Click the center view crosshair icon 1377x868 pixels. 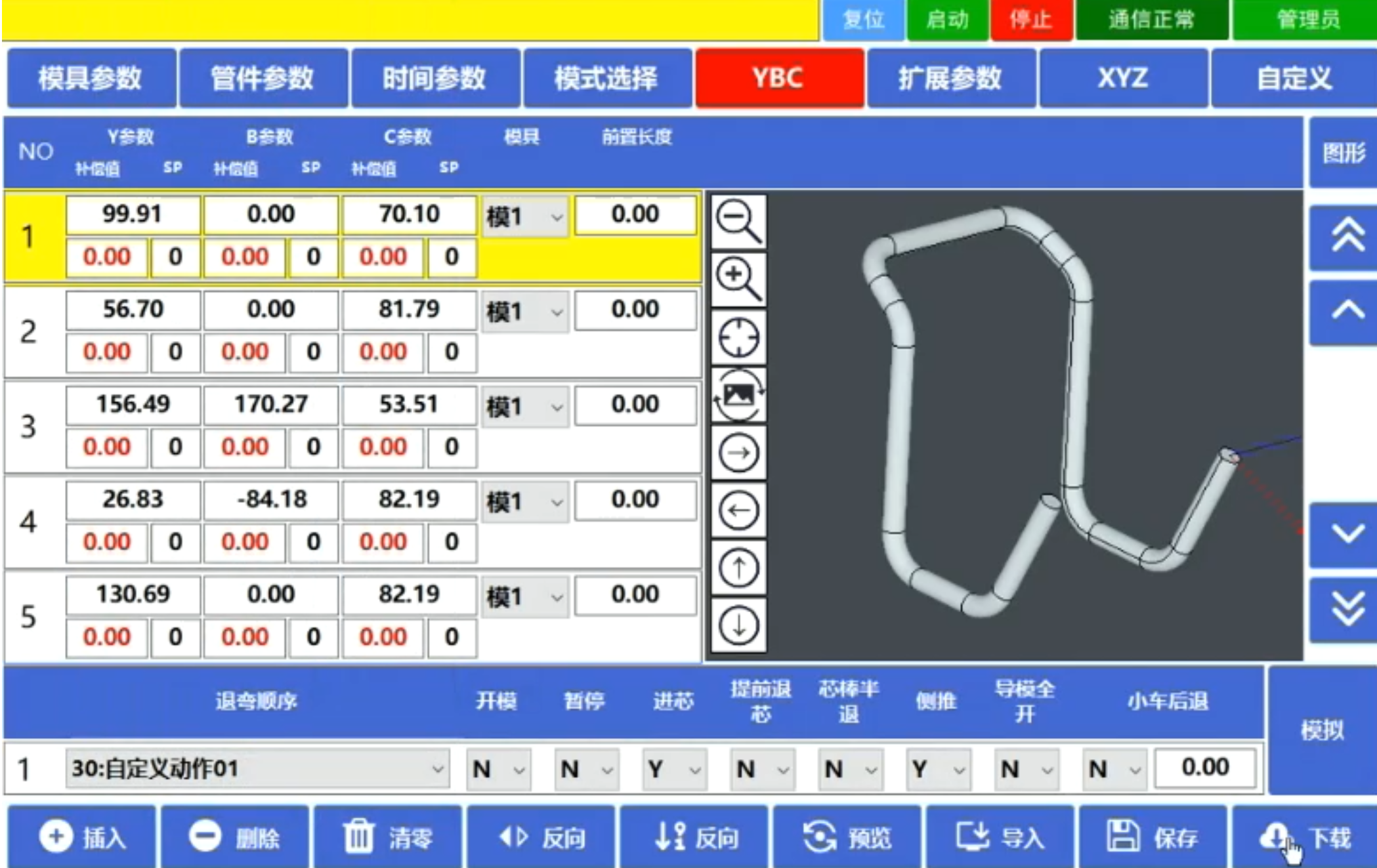pyautogui.click(x=738, y=337)
